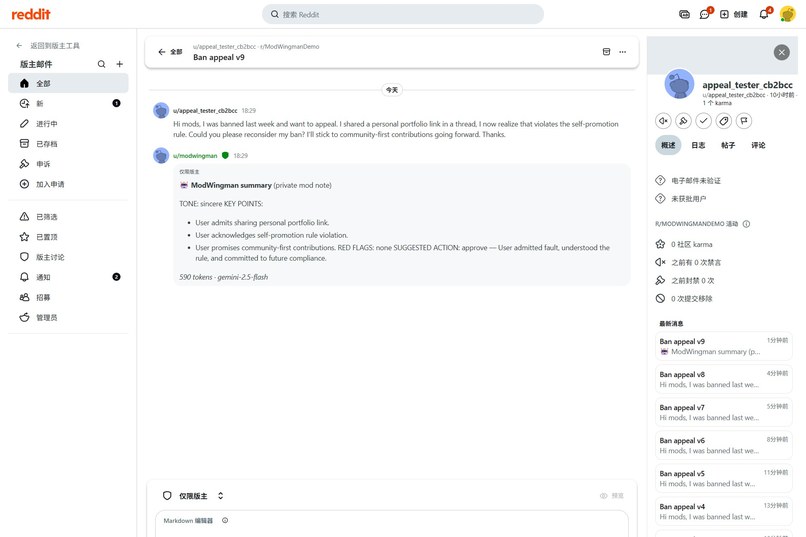Image resolution: width=806 pixels, height=537 pixels.
Task: Open the 管理员 admin folder
Action: 68,318
